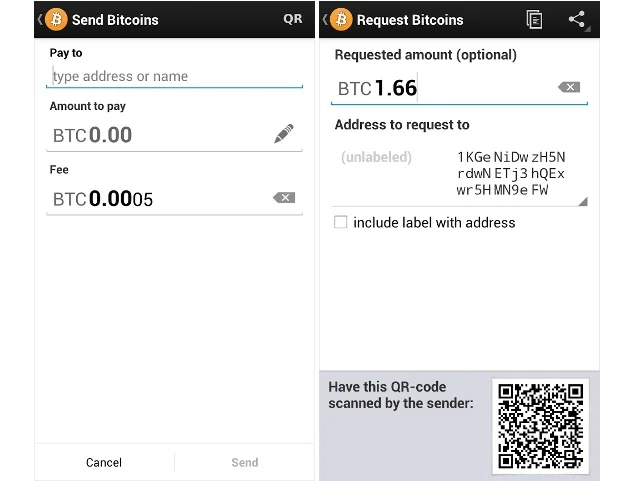Copy request address with clipboard icon

534,19
